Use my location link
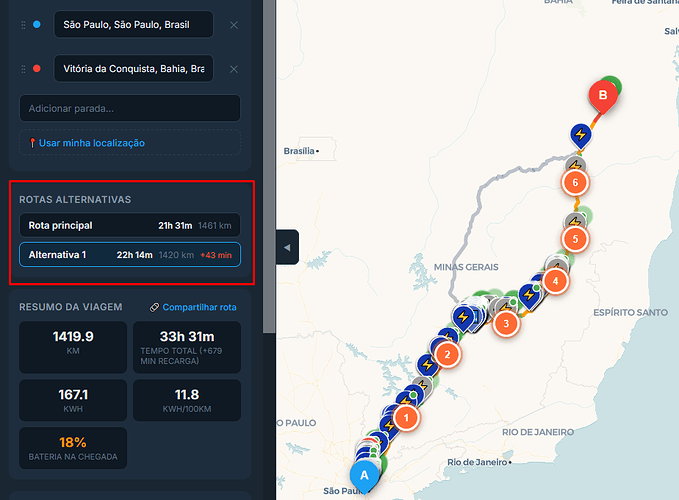The height and width of the screenshot is (500, 679). click(91, 143)
